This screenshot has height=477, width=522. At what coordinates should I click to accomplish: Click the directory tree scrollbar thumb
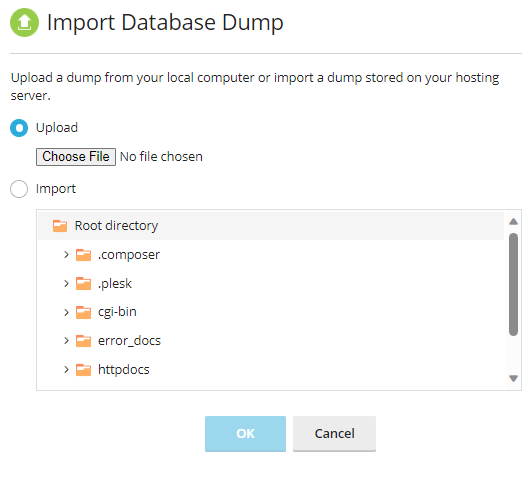click(514, 284)
